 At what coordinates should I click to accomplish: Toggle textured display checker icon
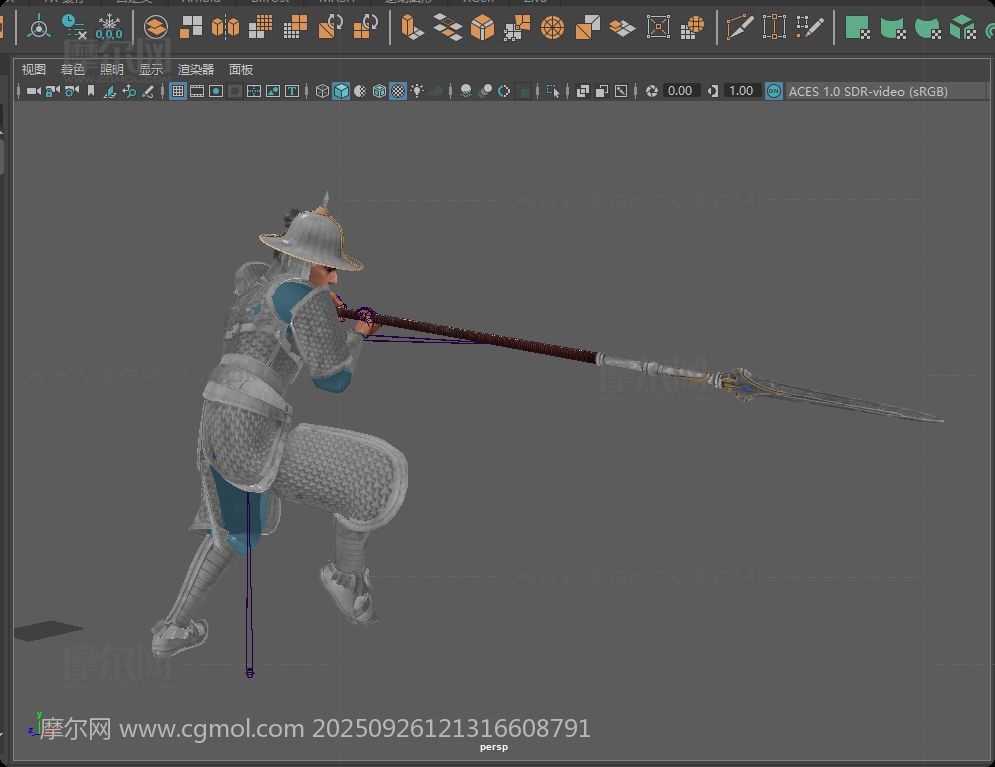coord(398,91)
